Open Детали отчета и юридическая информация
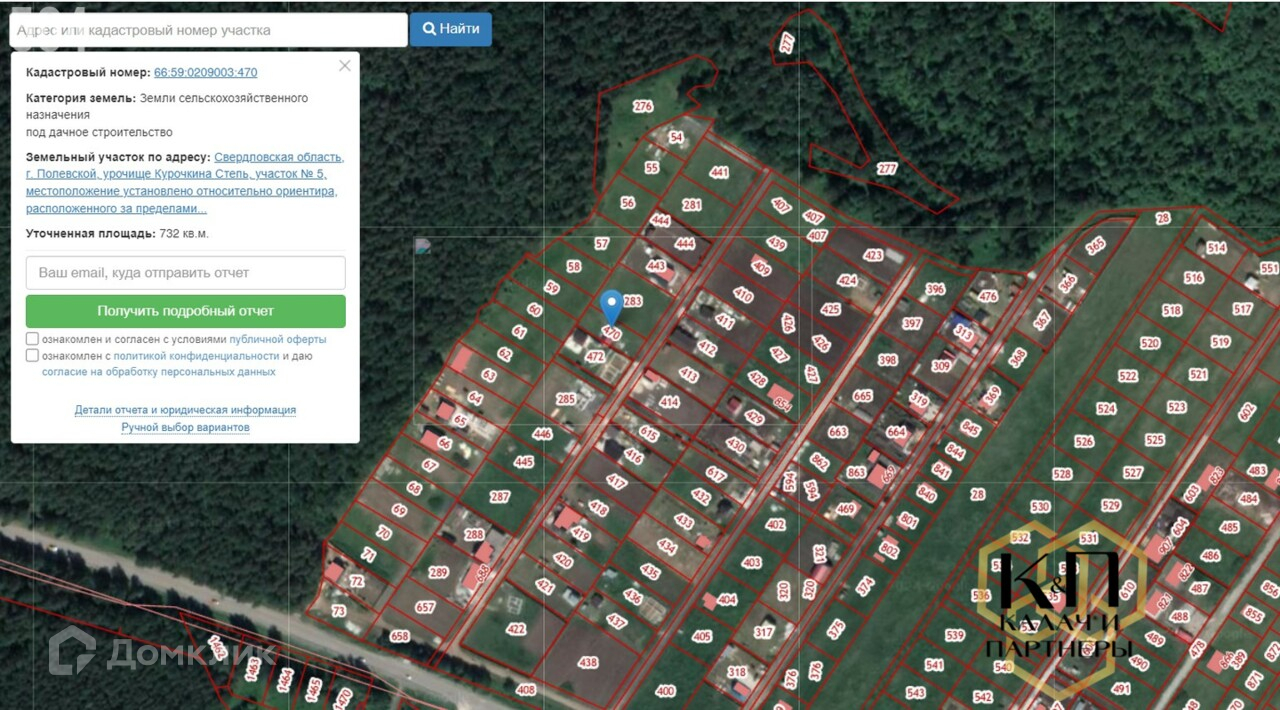1280x710 pixels. pyautogui.click(x=185, y=410)
